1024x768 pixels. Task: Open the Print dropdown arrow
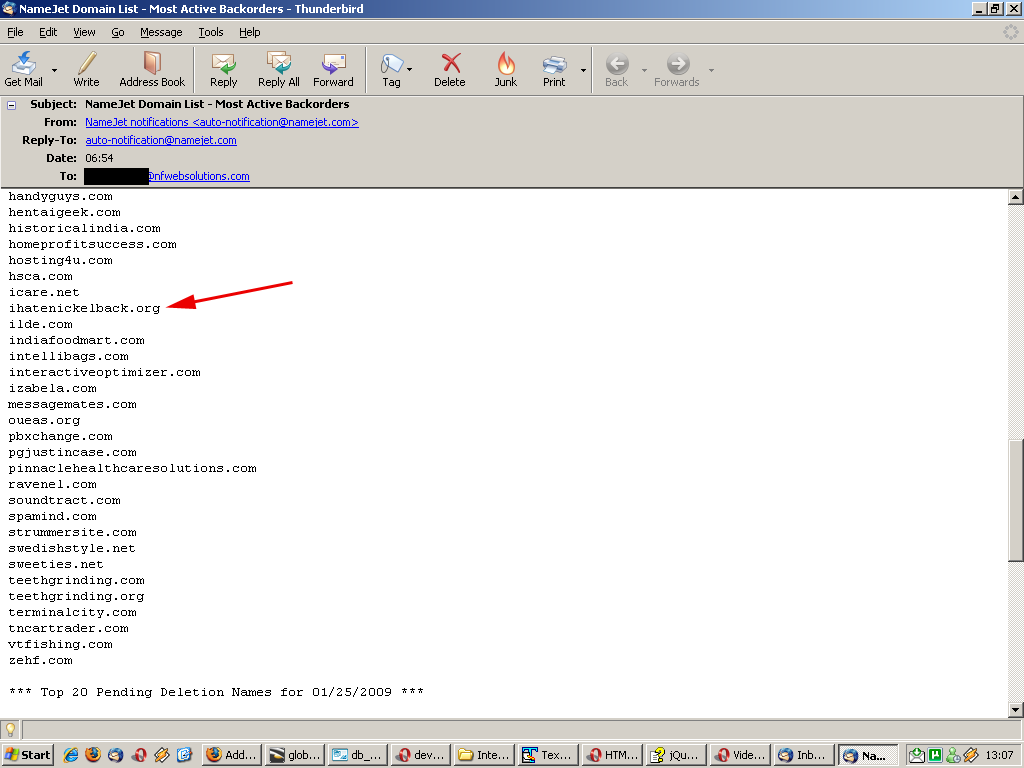pos(583,70)
